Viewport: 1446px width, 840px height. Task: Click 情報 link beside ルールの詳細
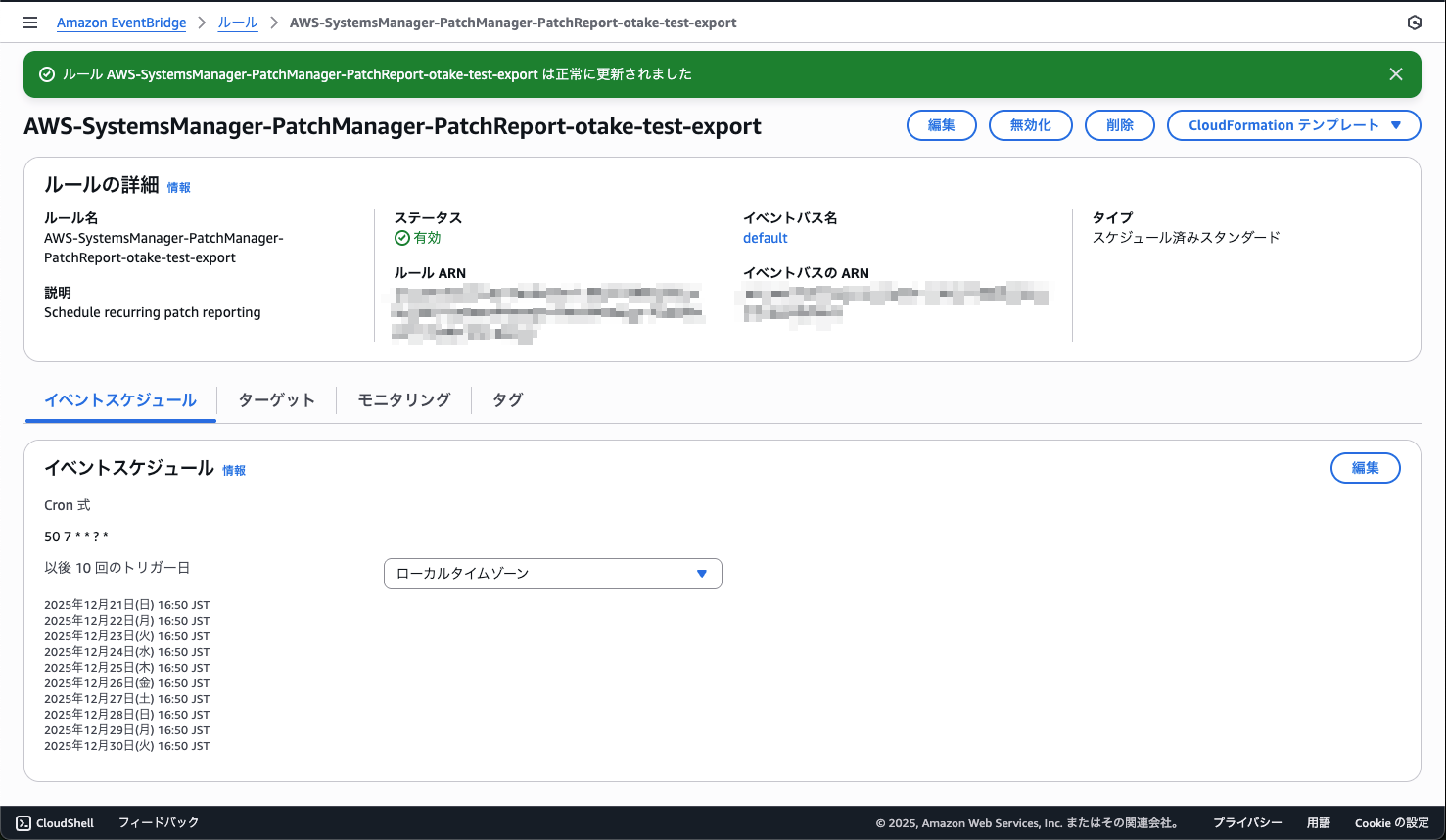[x=179, y=188]
